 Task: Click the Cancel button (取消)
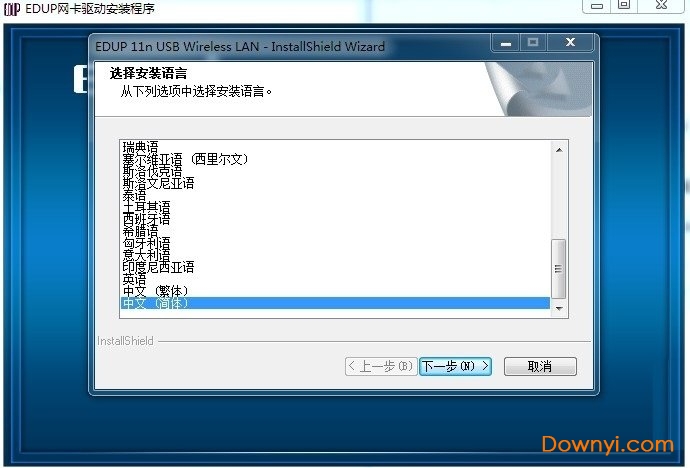tap(540, 366)
